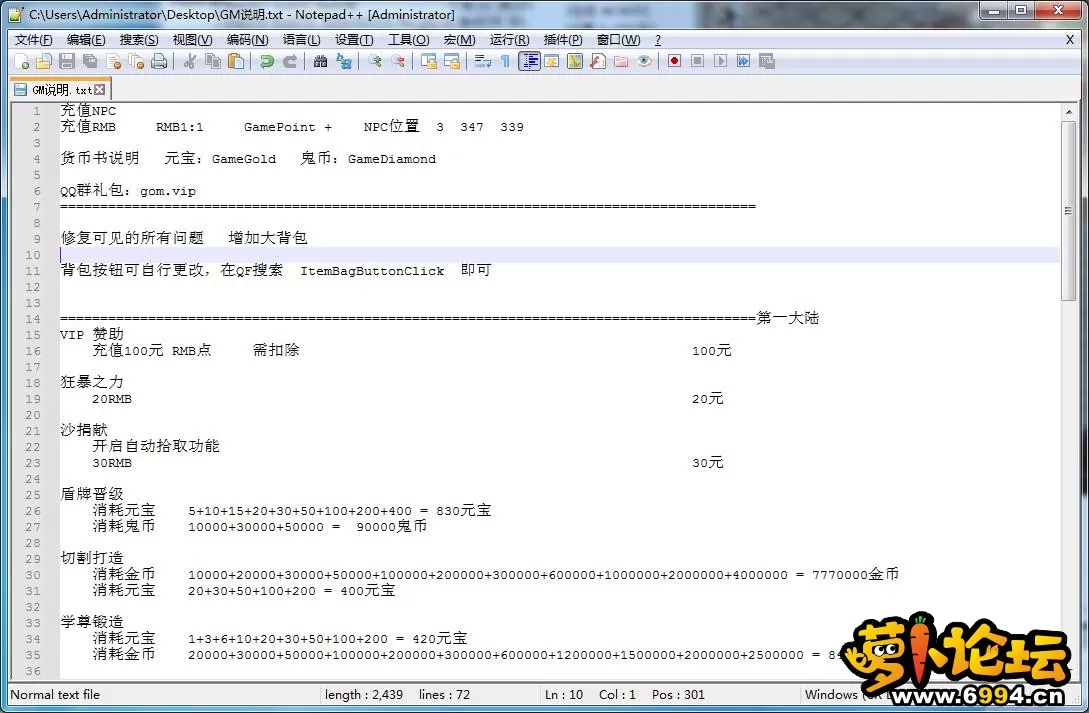Click 'GameDiamond' text on line 4

(x=392, y=159)
